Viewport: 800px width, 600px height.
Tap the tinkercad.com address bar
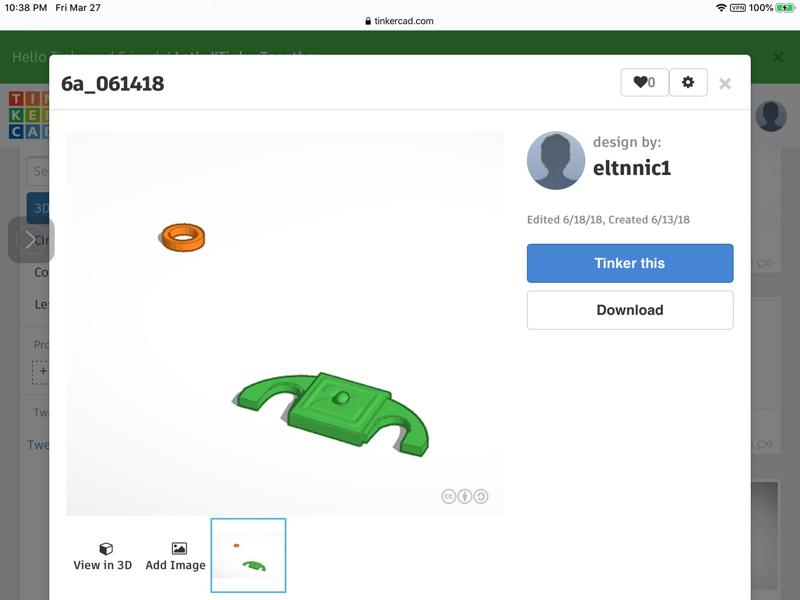[x=399, y=21]
